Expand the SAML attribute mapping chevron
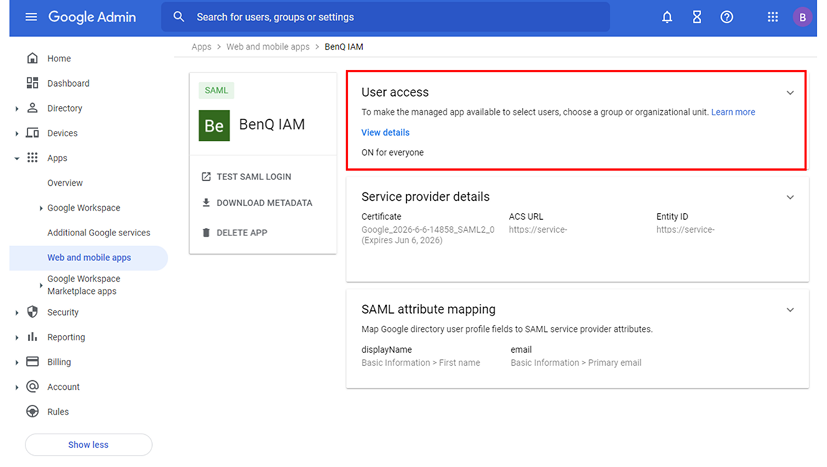The image size is (827, 467). pos(790,310)
